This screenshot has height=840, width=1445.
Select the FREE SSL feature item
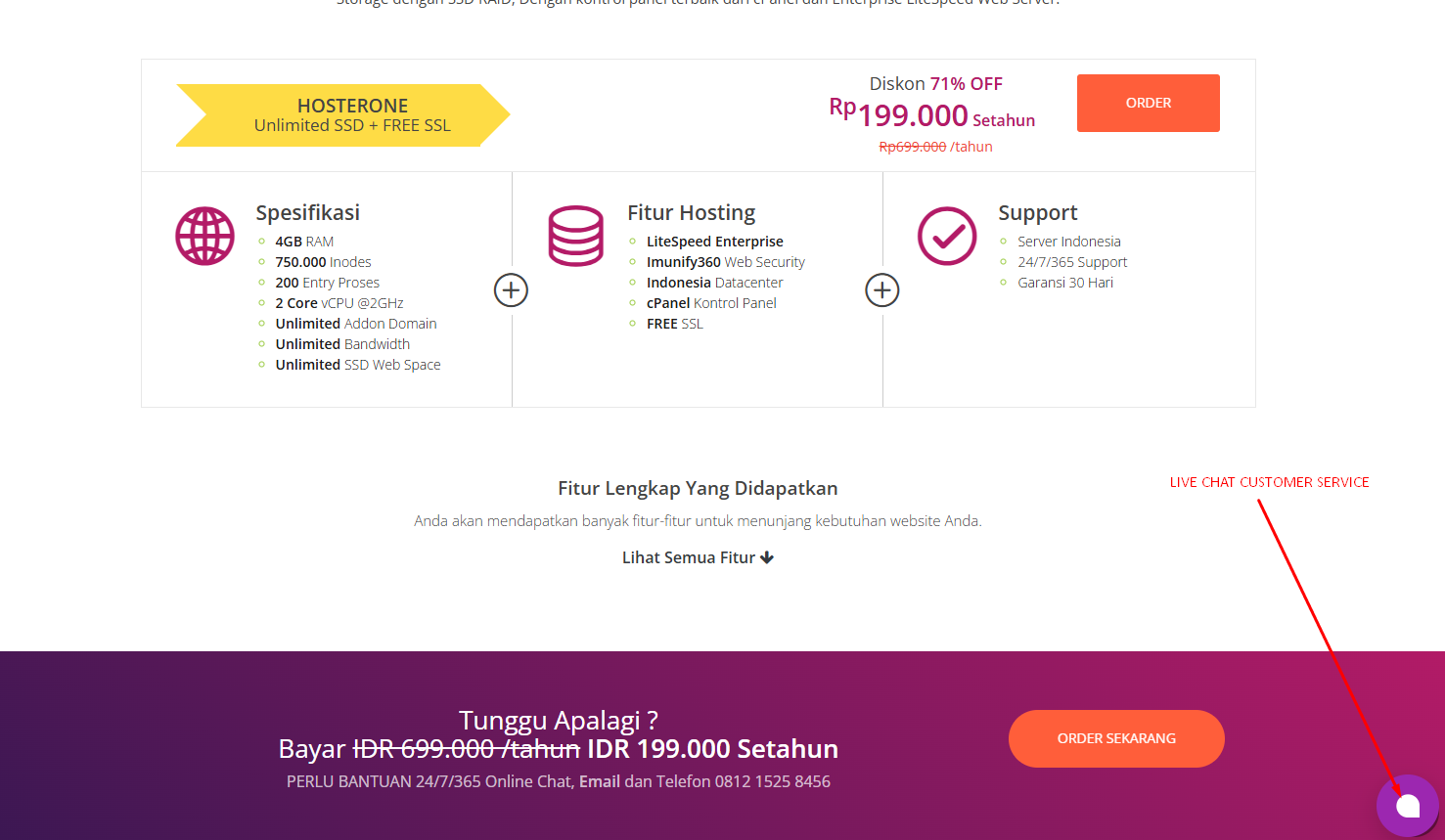click(674, 323)
